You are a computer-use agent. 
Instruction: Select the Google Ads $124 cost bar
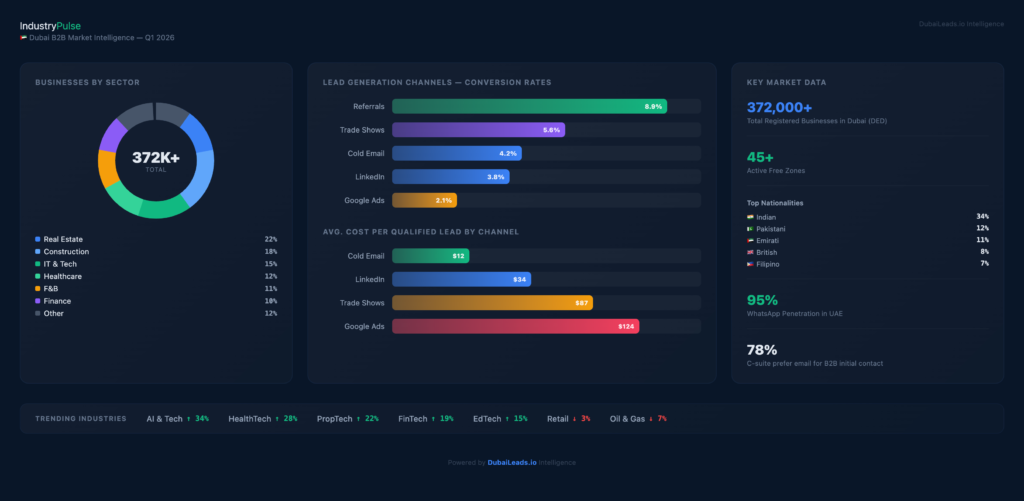[515, 326]
